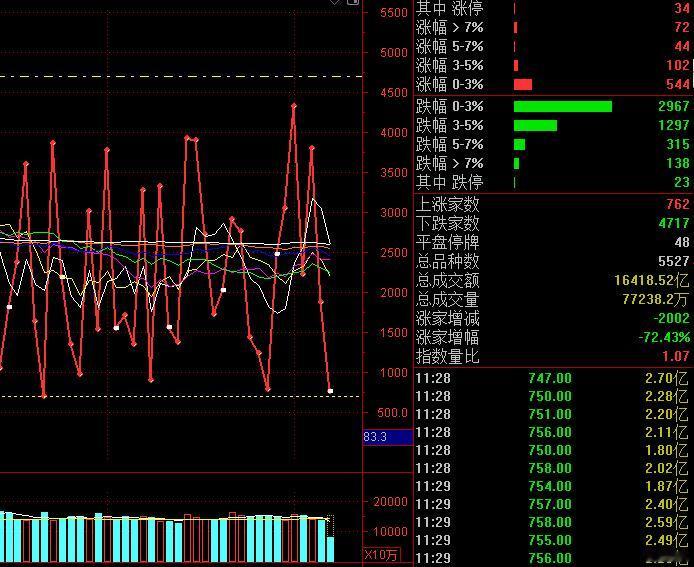Click the blue 83.3 value box
The height and width of the screenshot is (567, 694).
click(x=388, y=437)
